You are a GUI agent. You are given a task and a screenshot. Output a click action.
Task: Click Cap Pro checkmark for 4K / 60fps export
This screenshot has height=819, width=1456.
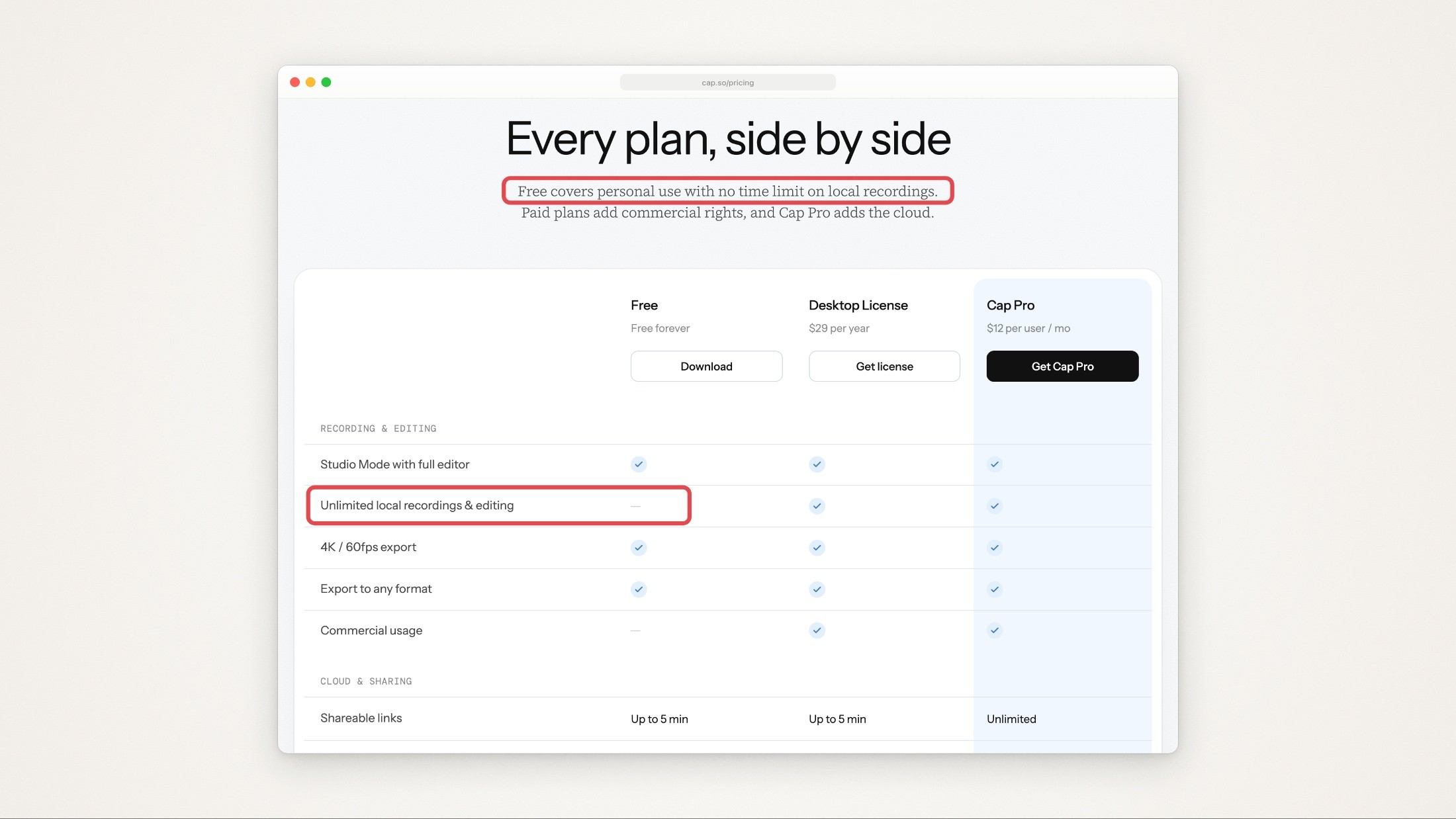pos(995,548)
